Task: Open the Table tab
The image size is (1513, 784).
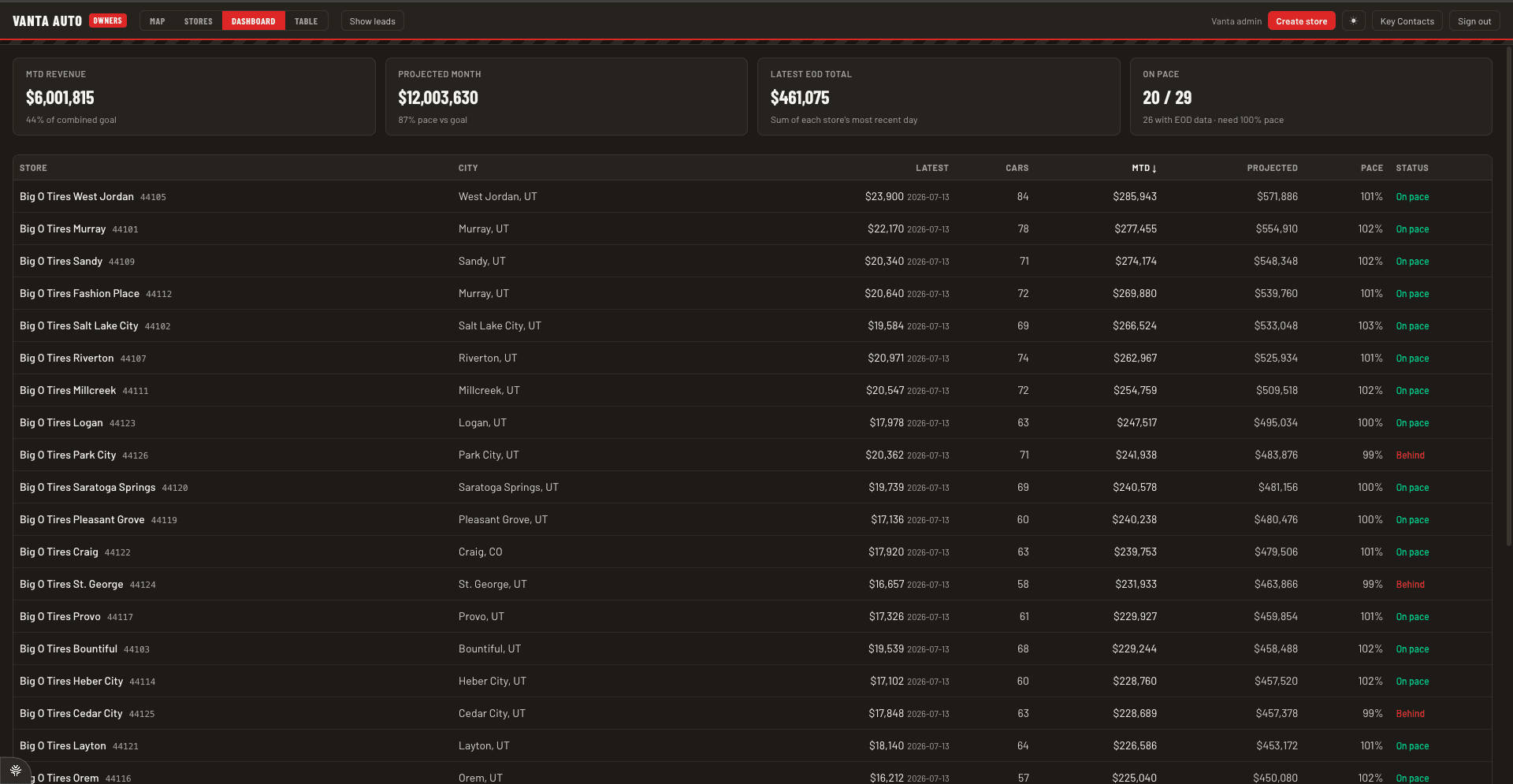Action: coord(307,21)
